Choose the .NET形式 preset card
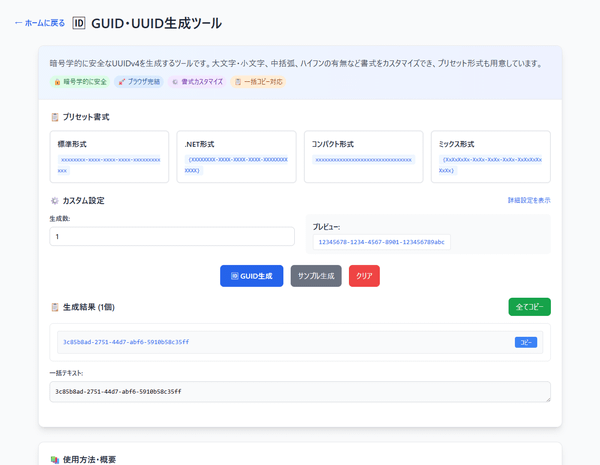The image size is (600, 465). [236, 157]
